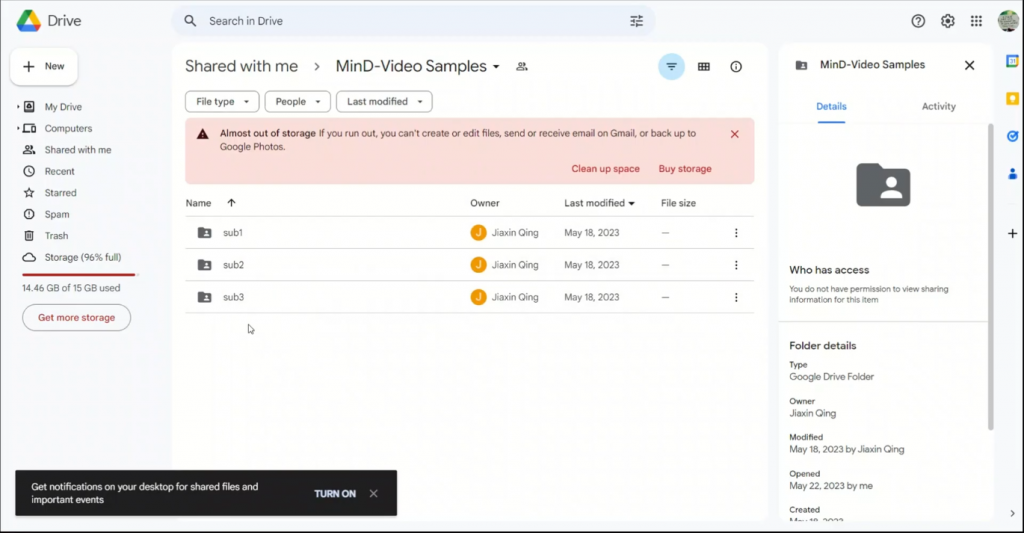Click TURN ON notifications button
This screenshot has width=1024, height=533.
335,494
